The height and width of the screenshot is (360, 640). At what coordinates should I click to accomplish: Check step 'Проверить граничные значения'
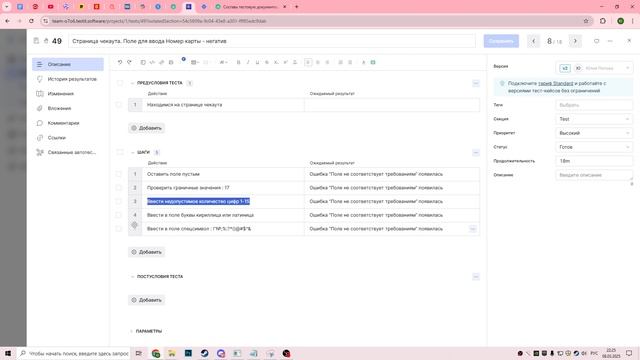pyautogui.click(x=119, y=188)
